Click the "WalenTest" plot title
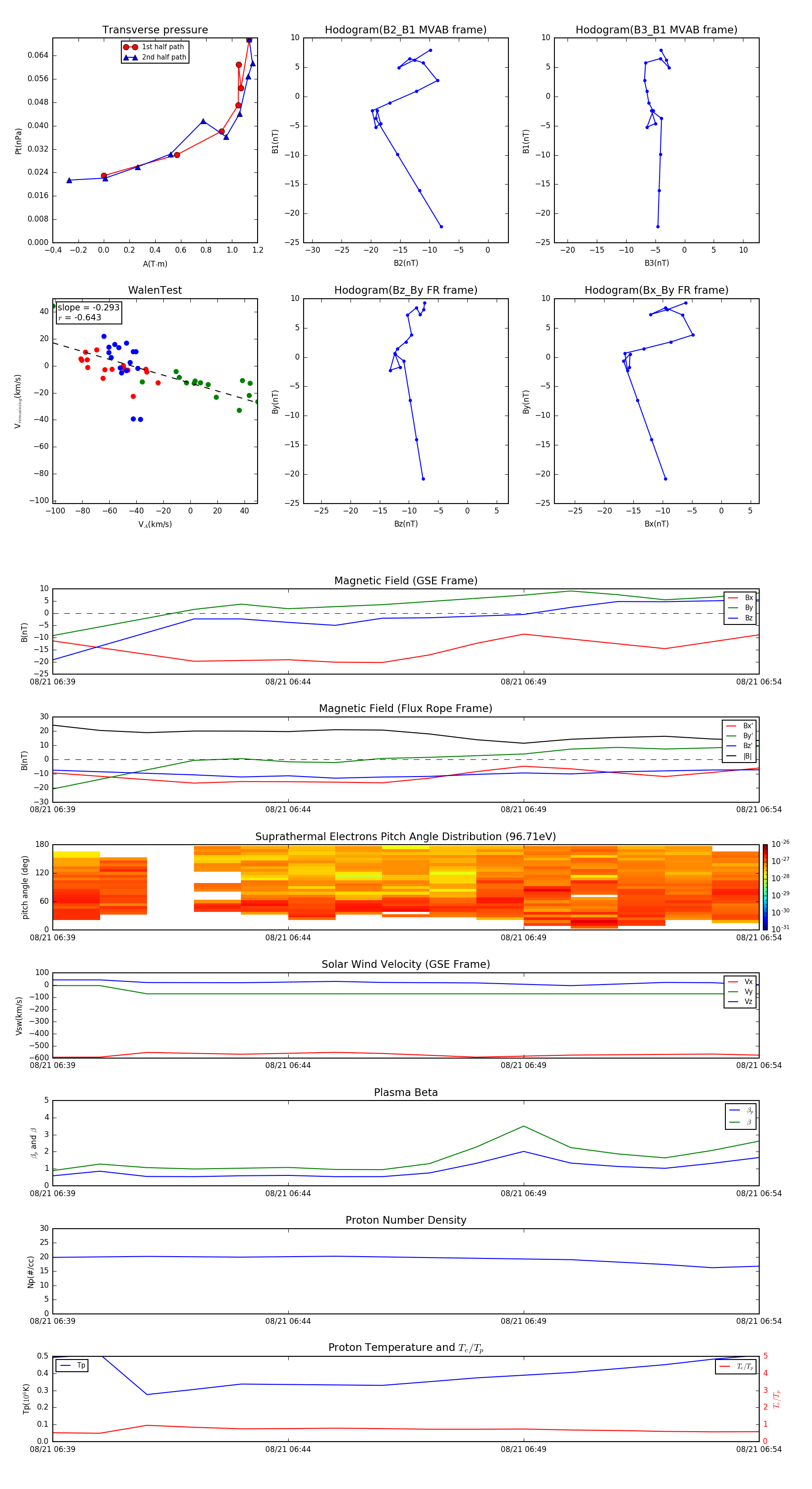This screenshot has width=812, height=1489. click(155, 290)
